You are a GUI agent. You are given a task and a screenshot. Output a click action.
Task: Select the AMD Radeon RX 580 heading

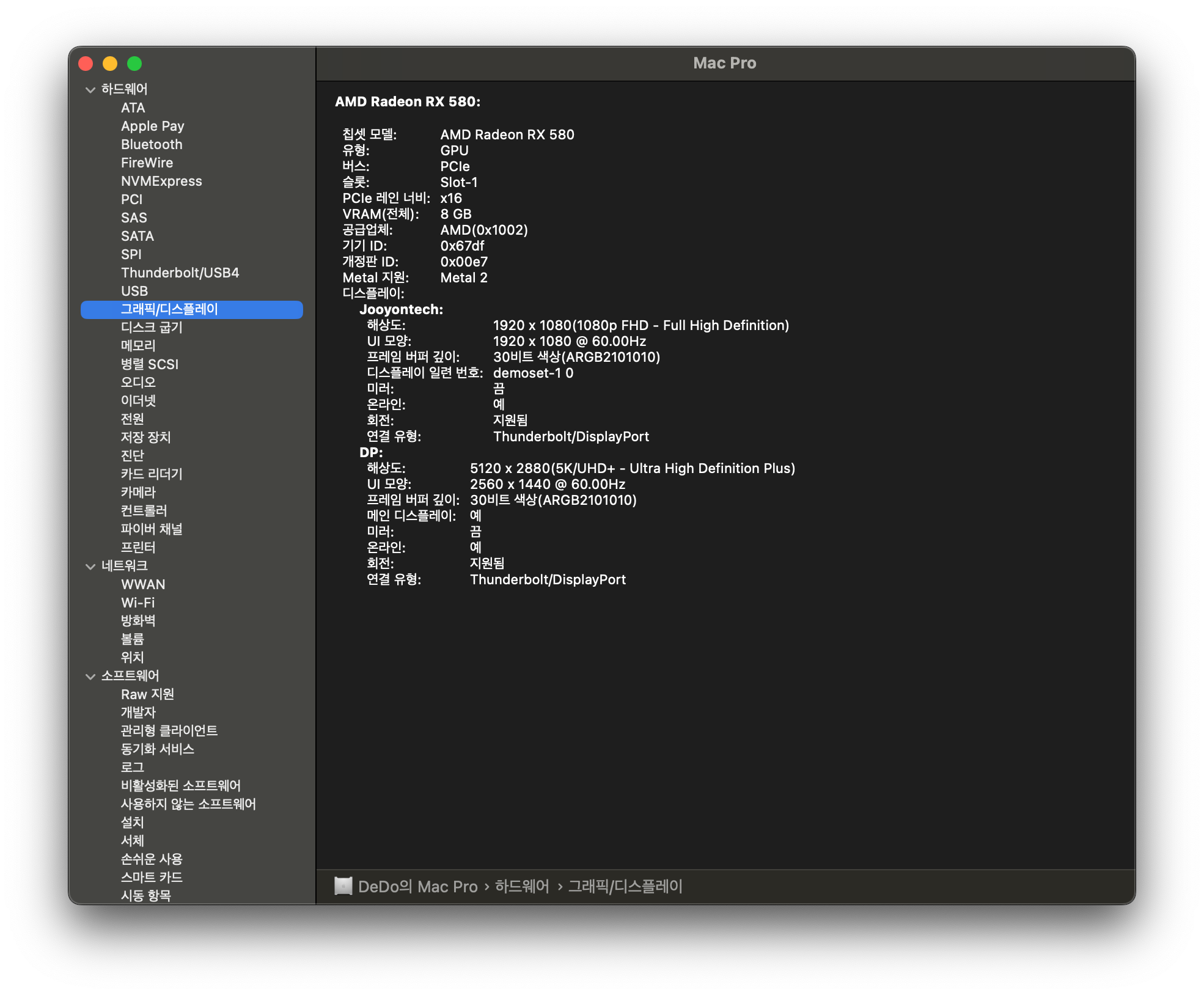[408, 102]
